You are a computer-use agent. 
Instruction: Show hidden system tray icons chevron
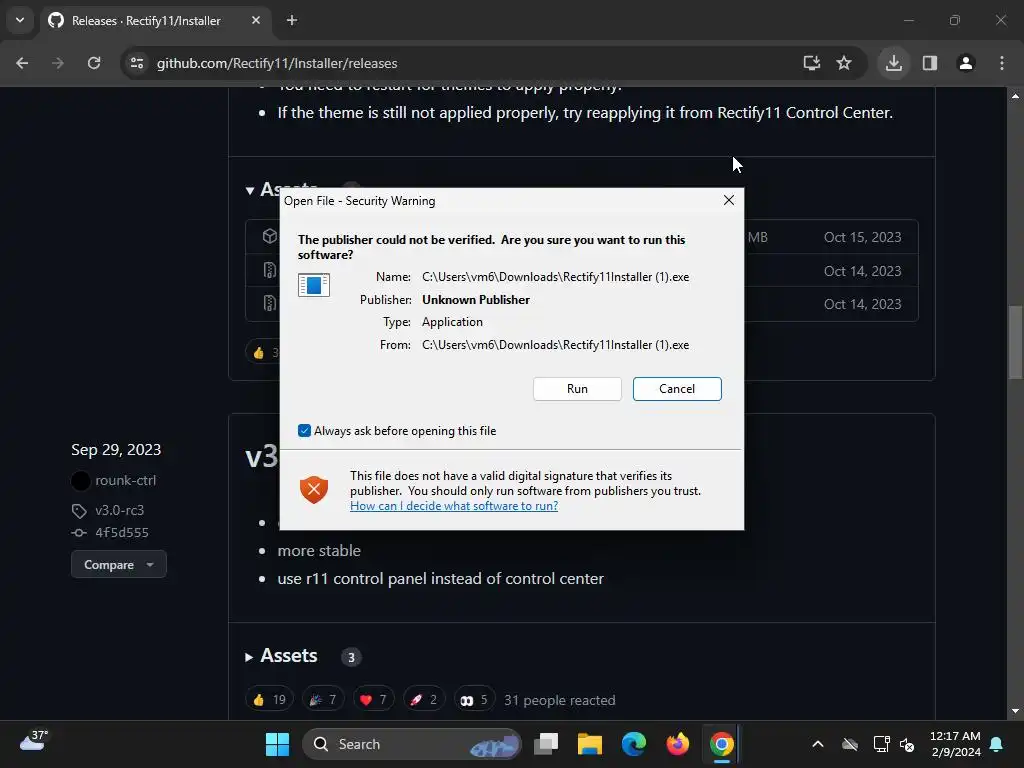tap(817, 744)
